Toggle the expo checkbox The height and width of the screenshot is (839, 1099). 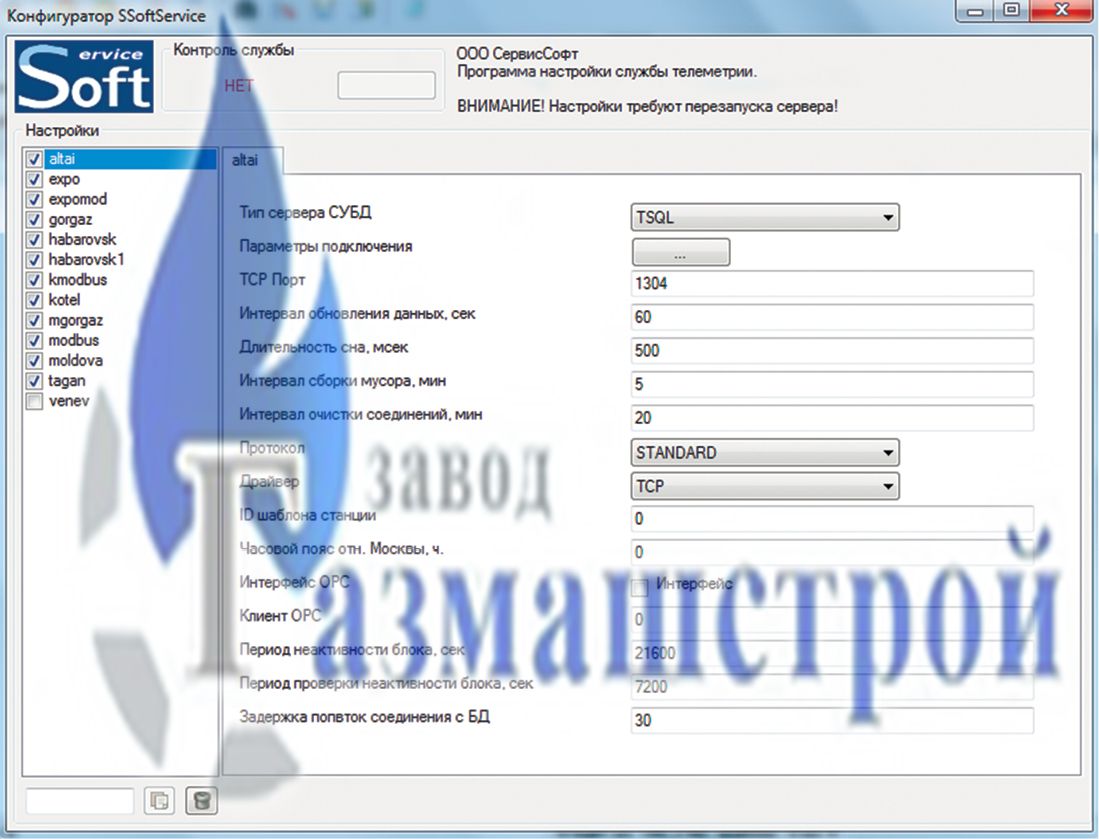coord(34,179)
